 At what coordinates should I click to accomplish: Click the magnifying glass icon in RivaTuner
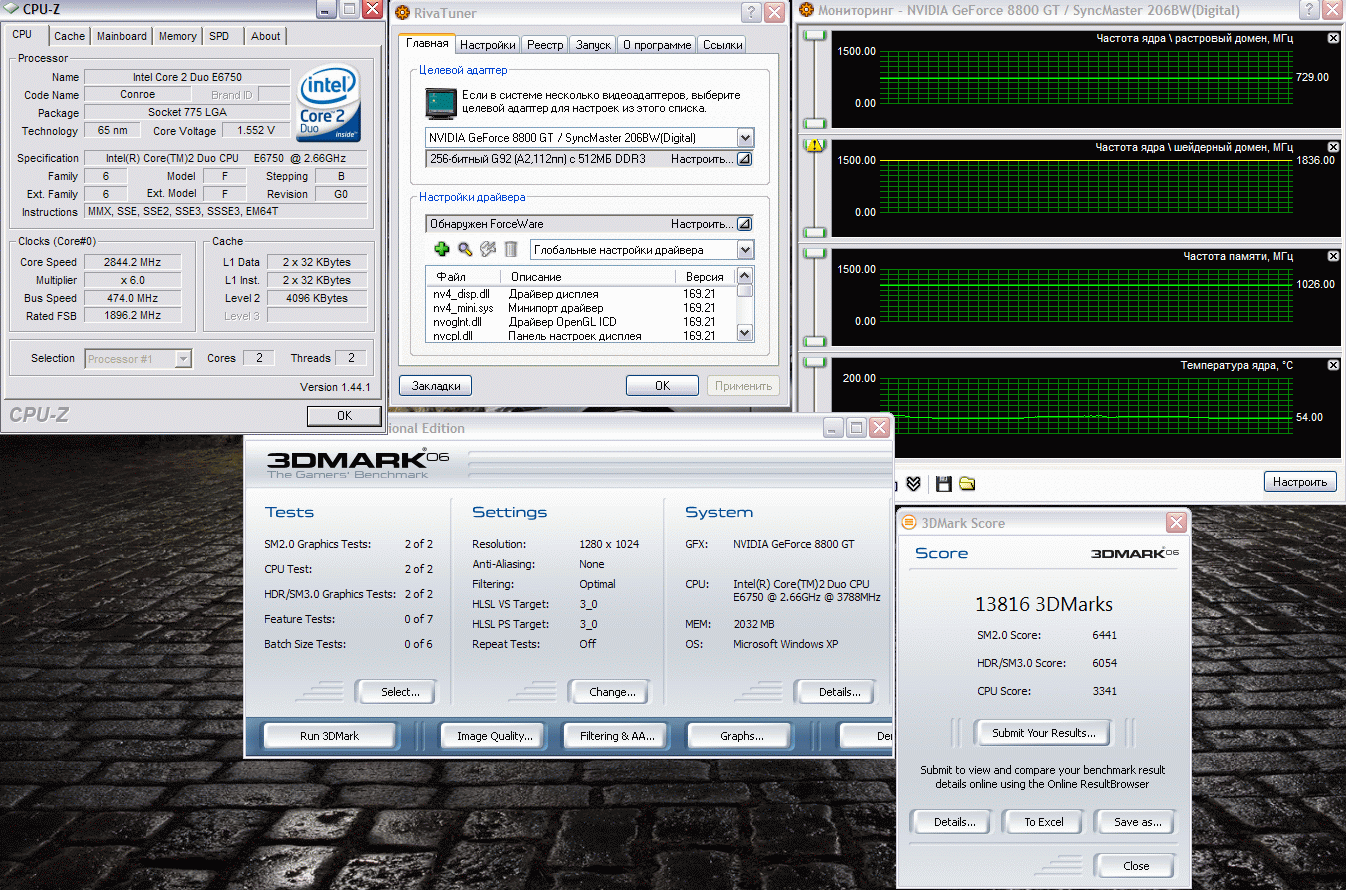pyautogui.click(x=465, y=249)
